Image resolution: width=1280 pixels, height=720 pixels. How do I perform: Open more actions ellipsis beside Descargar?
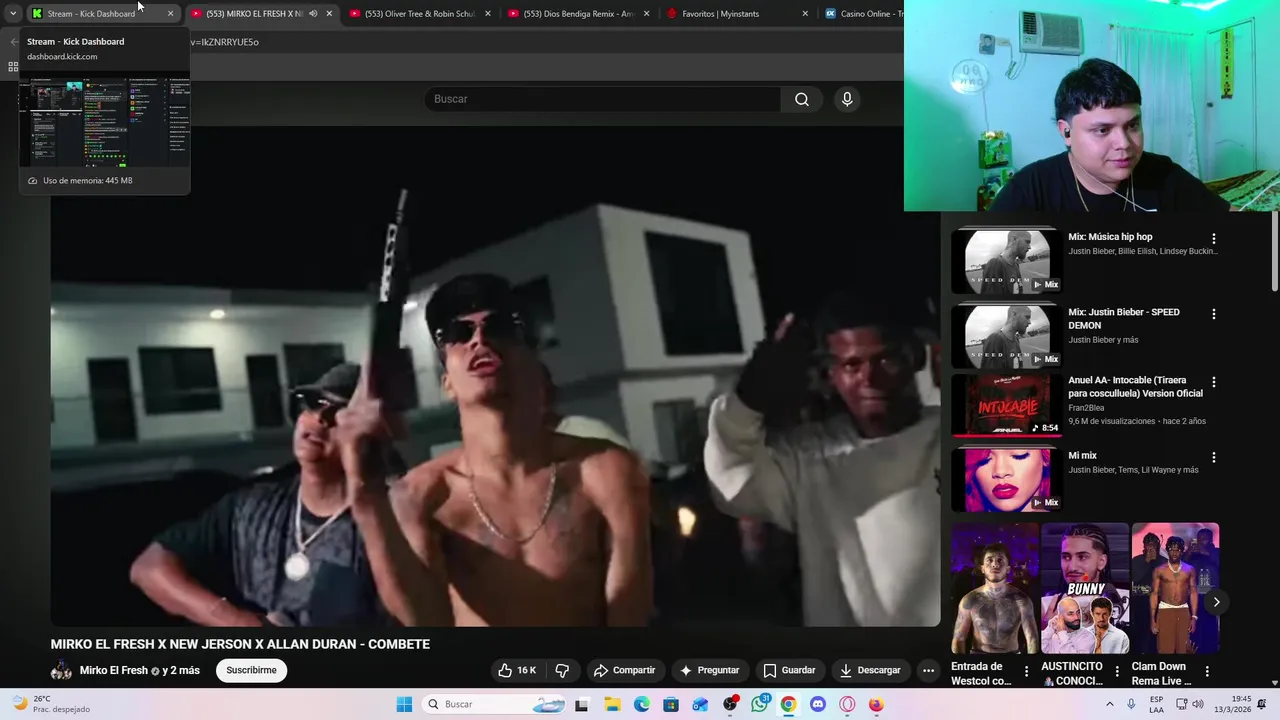[x=928, y=670]
